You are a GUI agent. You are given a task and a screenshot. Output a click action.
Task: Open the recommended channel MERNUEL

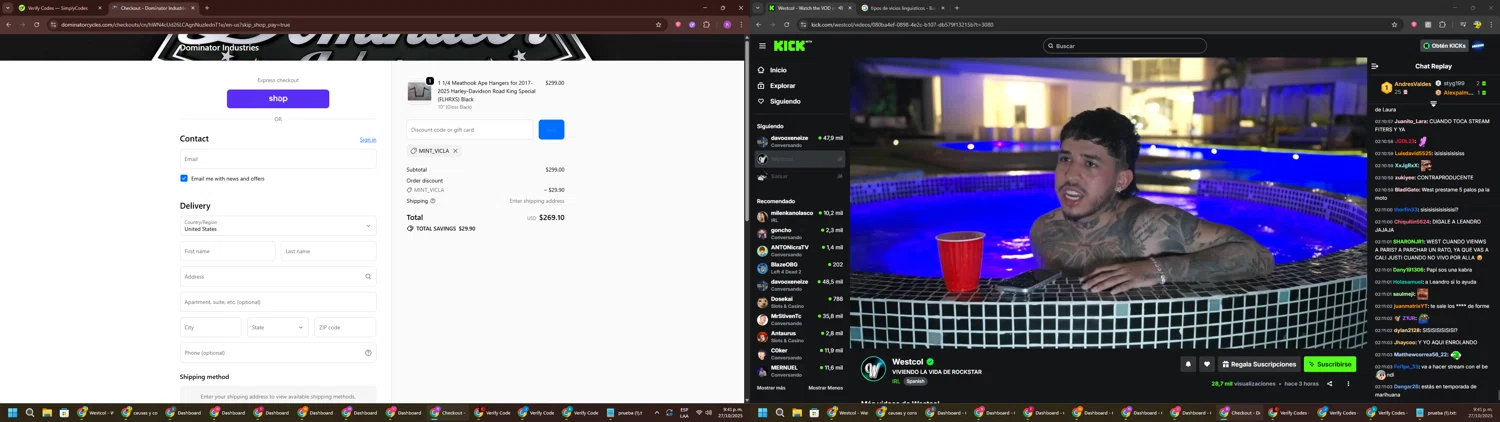click(800, 370)
